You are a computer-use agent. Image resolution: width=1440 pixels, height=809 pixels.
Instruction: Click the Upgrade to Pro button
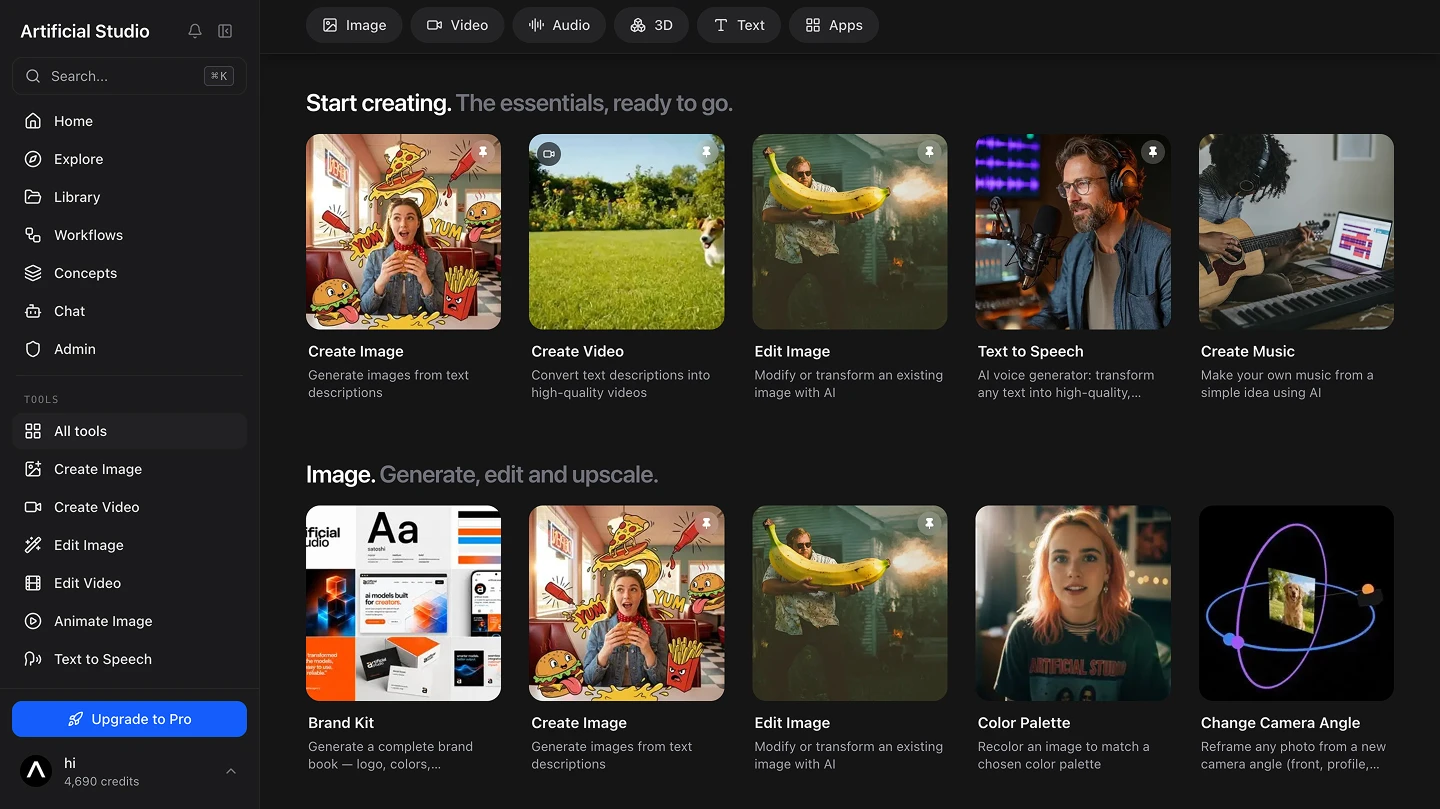(129, 719)
